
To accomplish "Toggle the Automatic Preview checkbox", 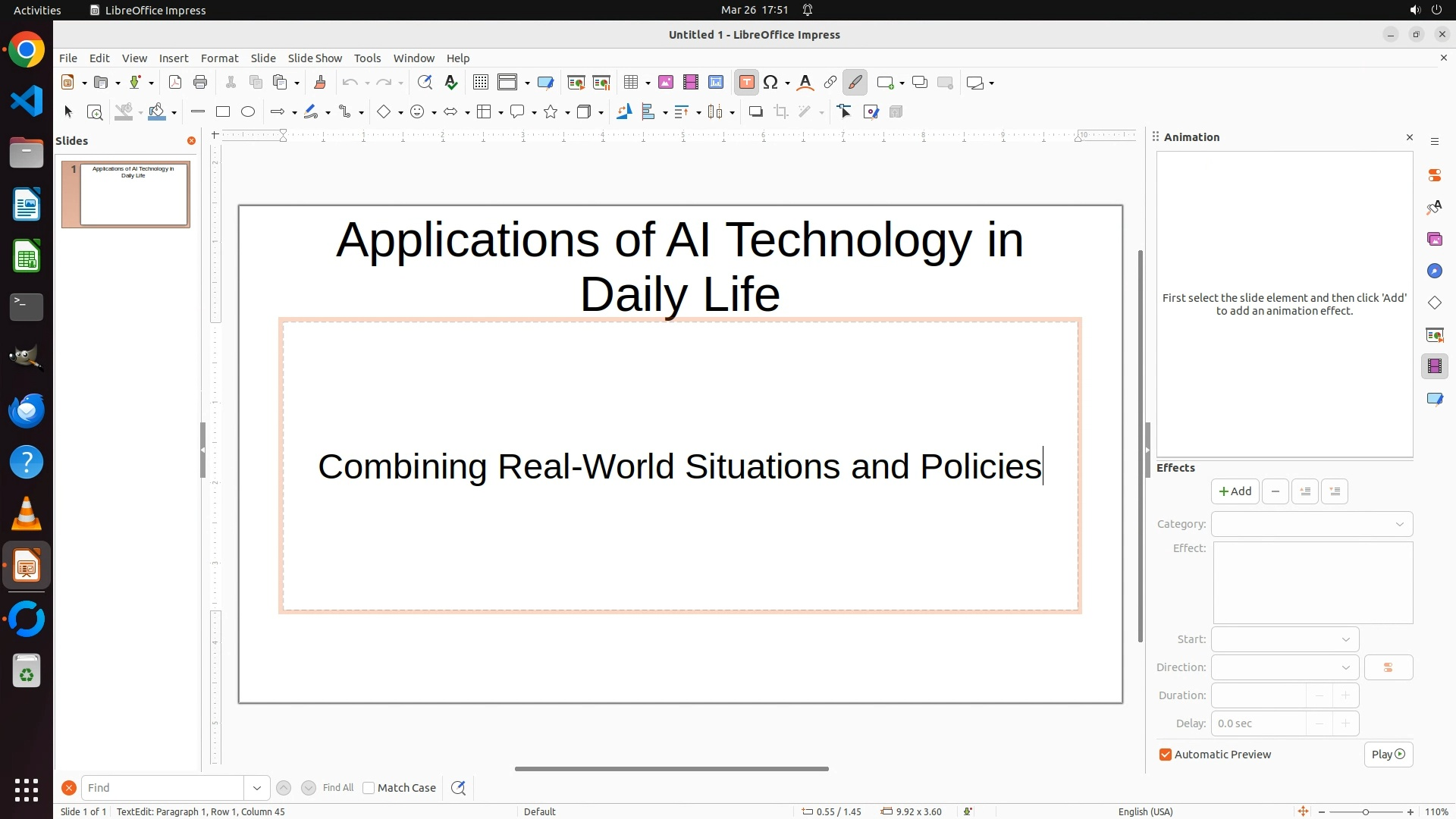I will pyautogui.click(x=1166, y=755).
